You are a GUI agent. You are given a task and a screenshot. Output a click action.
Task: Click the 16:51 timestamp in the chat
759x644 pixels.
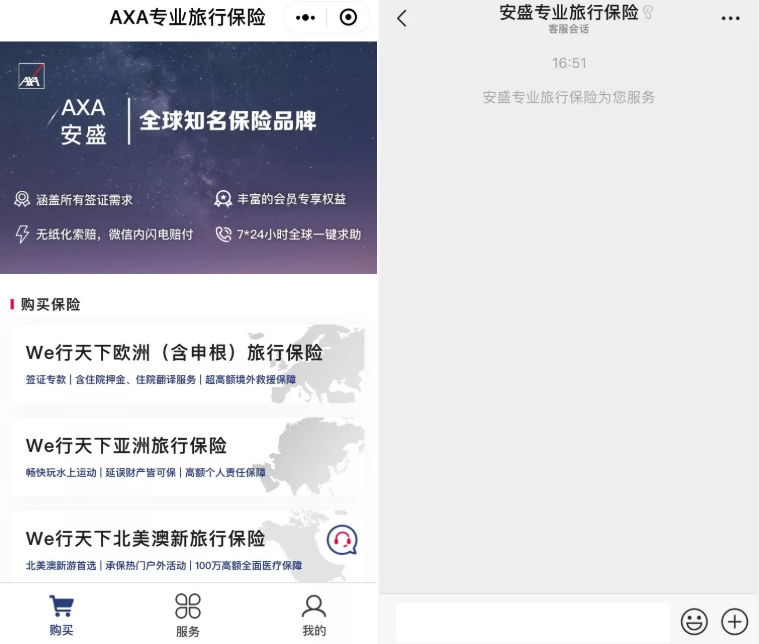[x=569, y=63]
